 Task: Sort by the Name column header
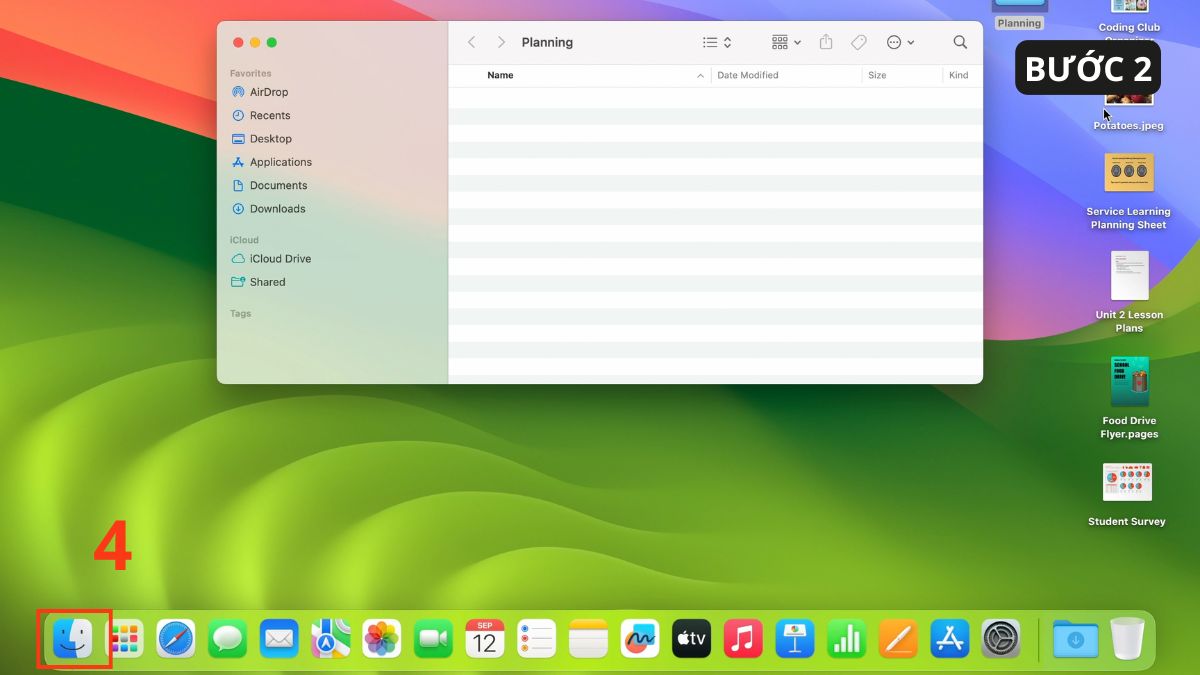click(x=500, y=75)
